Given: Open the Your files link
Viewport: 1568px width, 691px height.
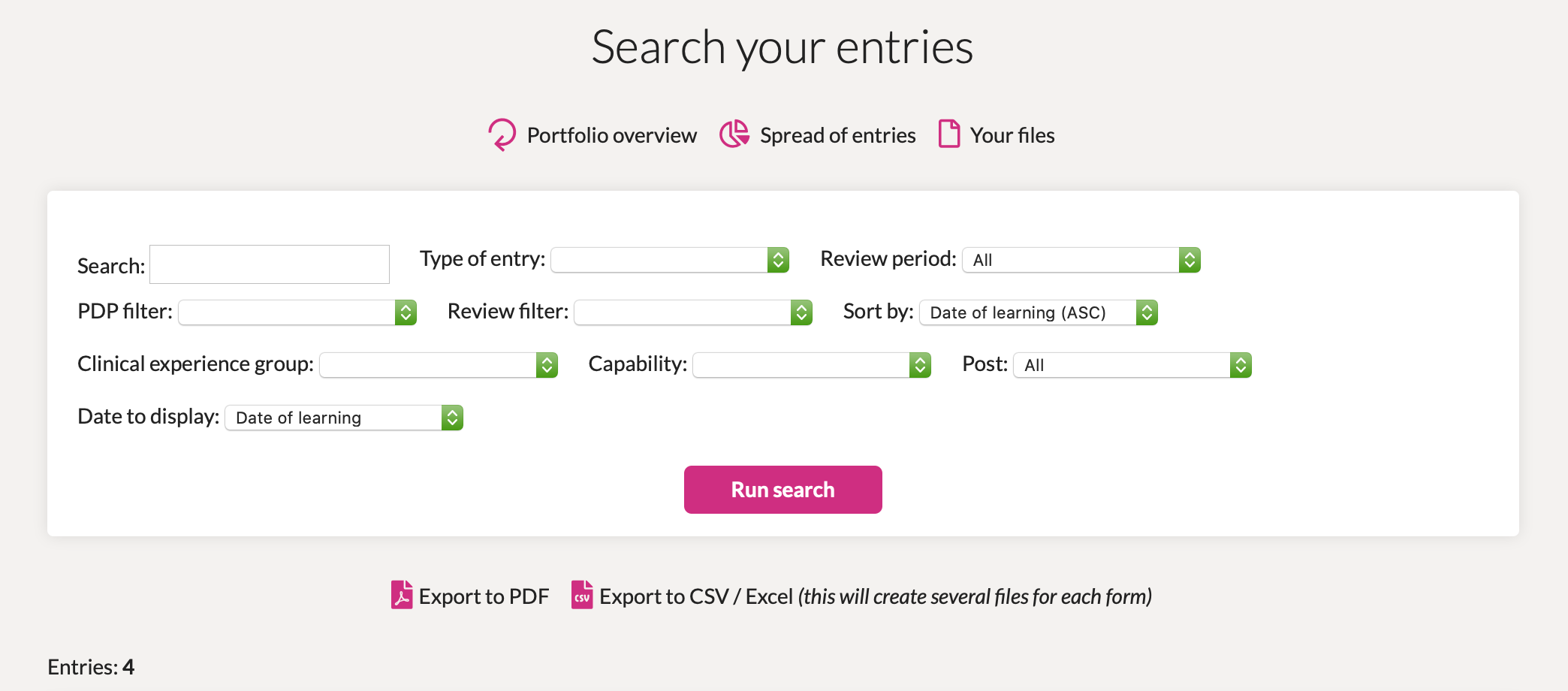Looking at the screenshot, I should [x=1012, y=135].
